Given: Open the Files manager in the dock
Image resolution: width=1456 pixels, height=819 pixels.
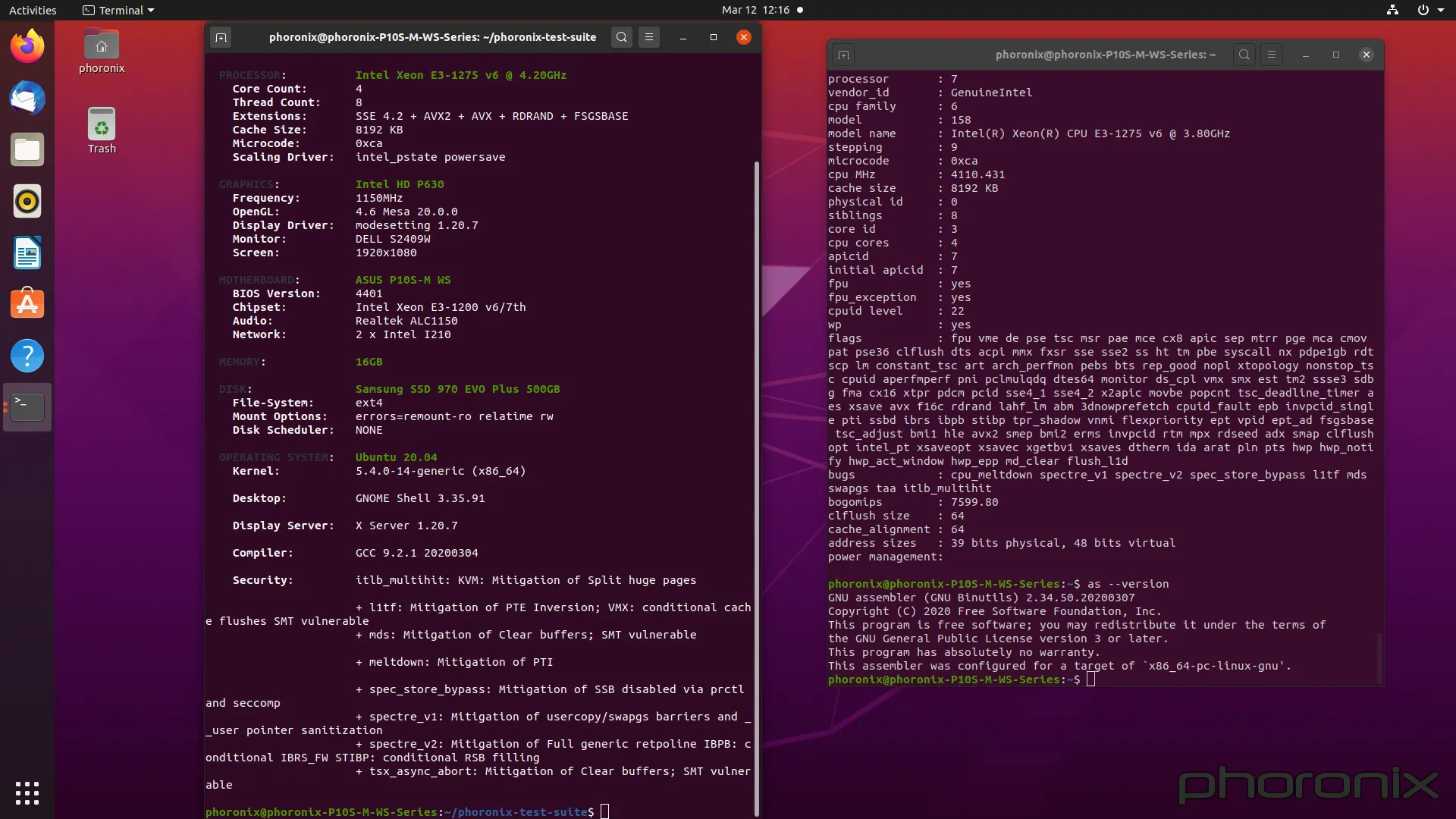Looking at the screenshot, I should click(27, 149).
